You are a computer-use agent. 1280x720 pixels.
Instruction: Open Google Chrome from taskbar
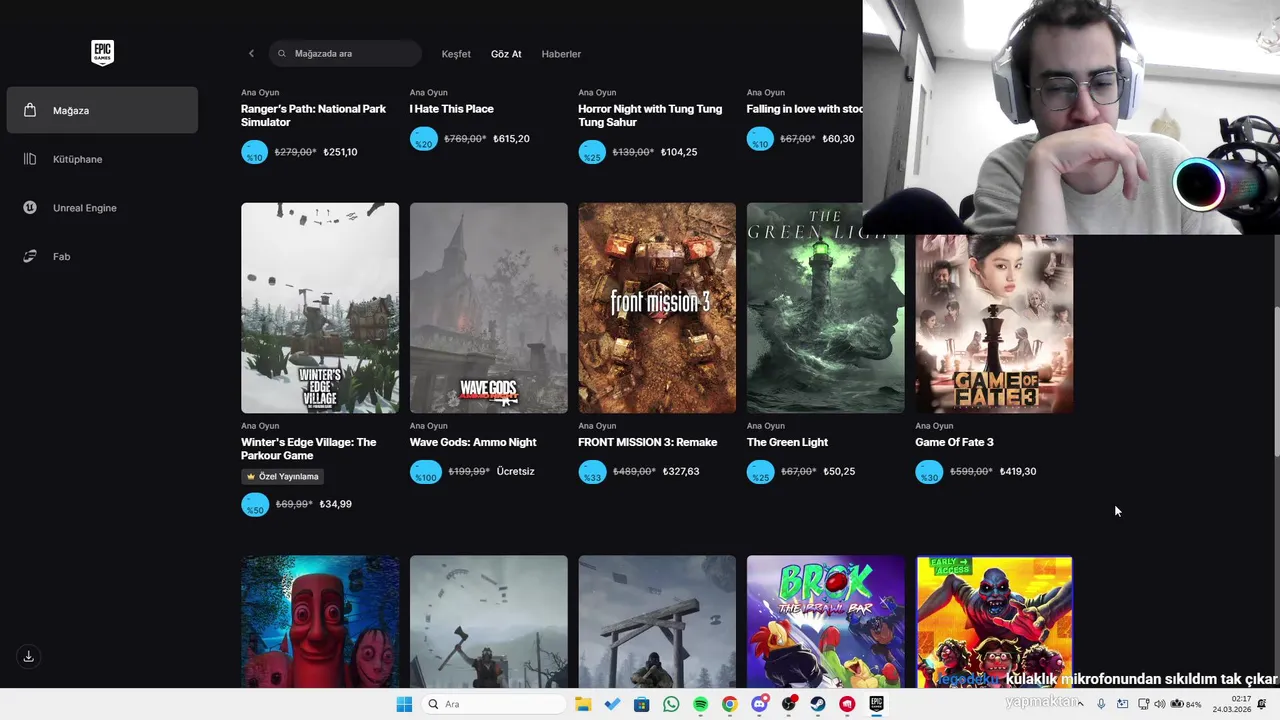pyautogui.click(x=730, y=704)
